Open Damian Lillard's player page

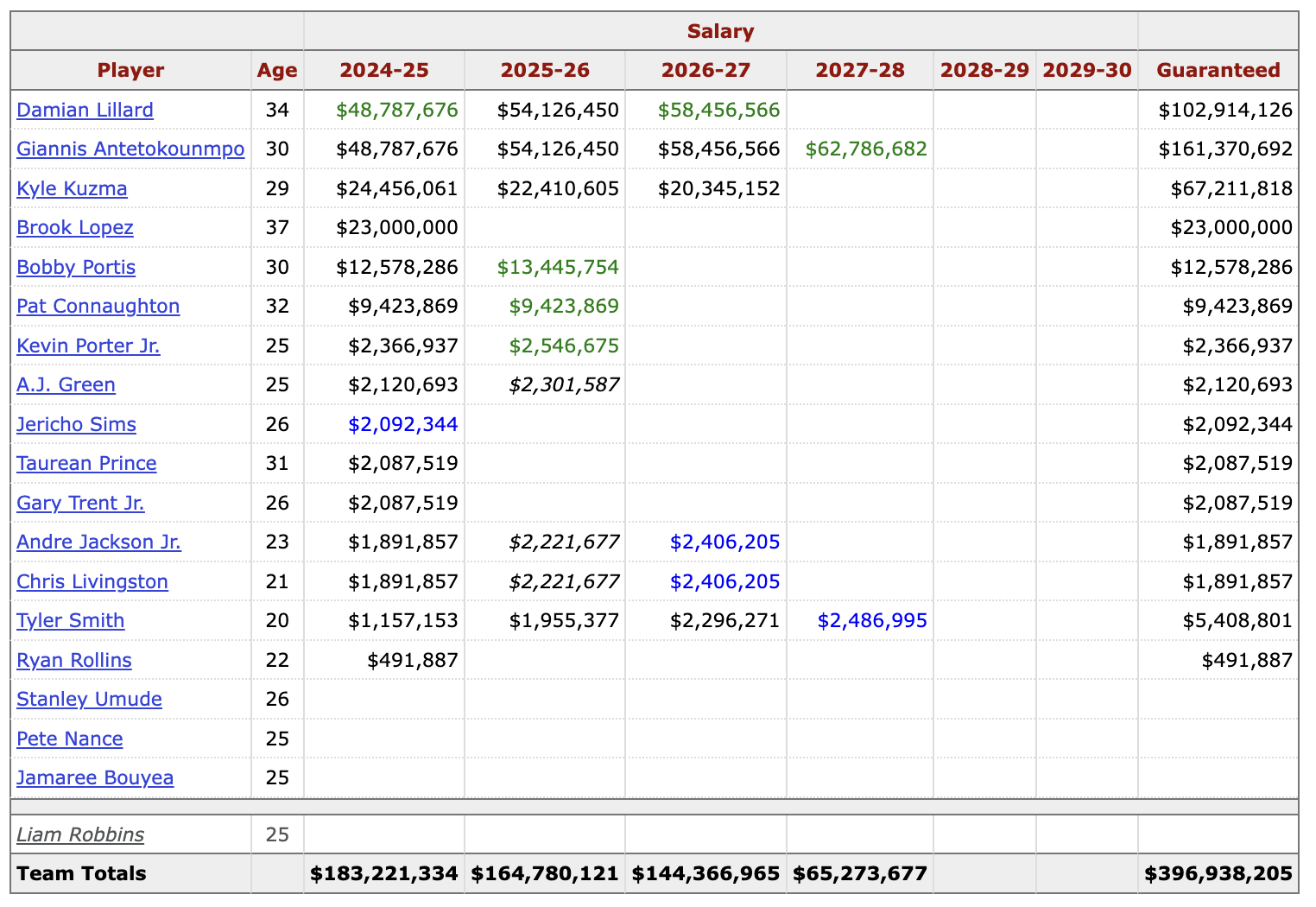click(x=85, y=110)
